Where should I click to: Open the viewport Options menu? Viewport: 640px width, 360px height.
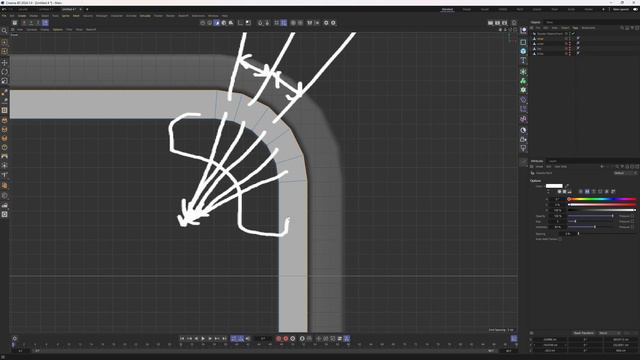58,29
